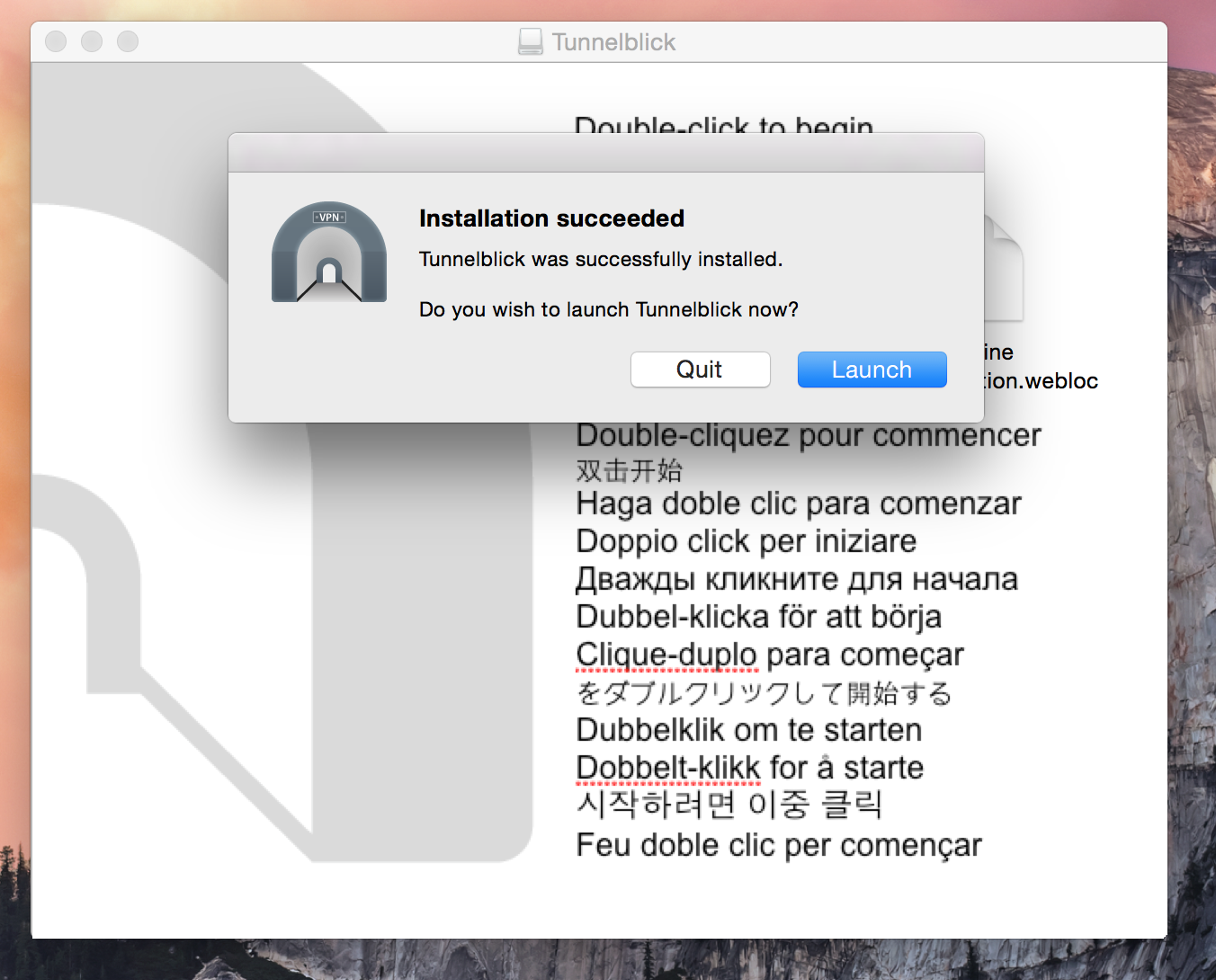Viewport: 1216px width, 980px height.
Task: Select the partially hidden webloc document icon
Action: tap(1005, 270)
